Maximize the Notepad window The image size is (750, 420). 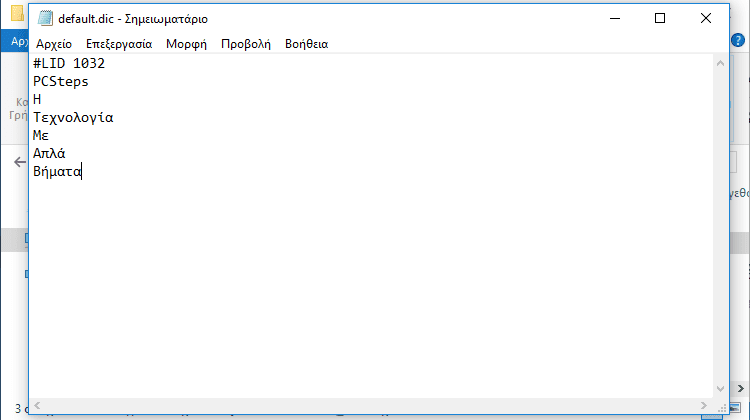point(660,18)
